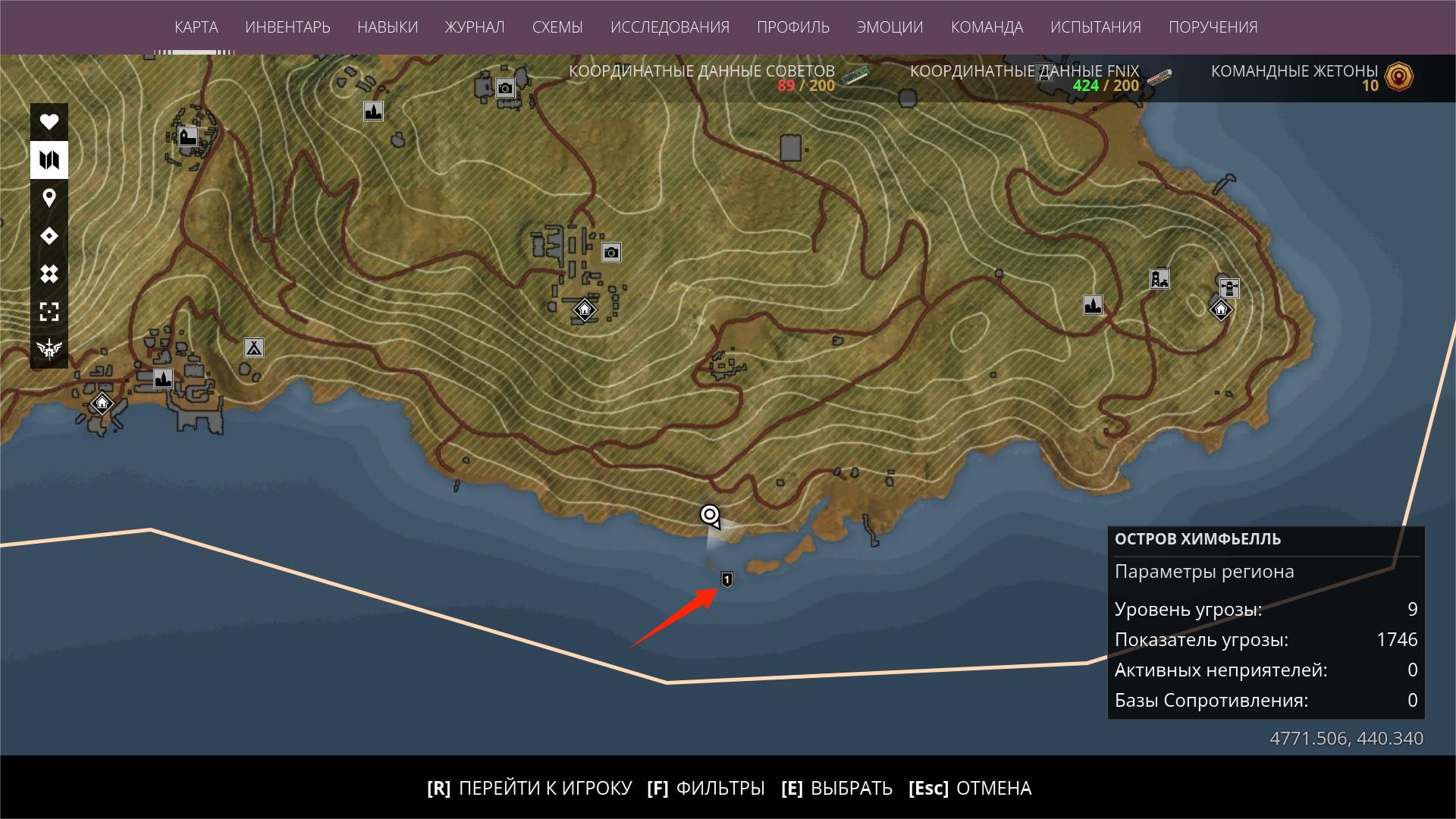
Task: Select the single diamond filter icon
Action: [x=49, y=236]
